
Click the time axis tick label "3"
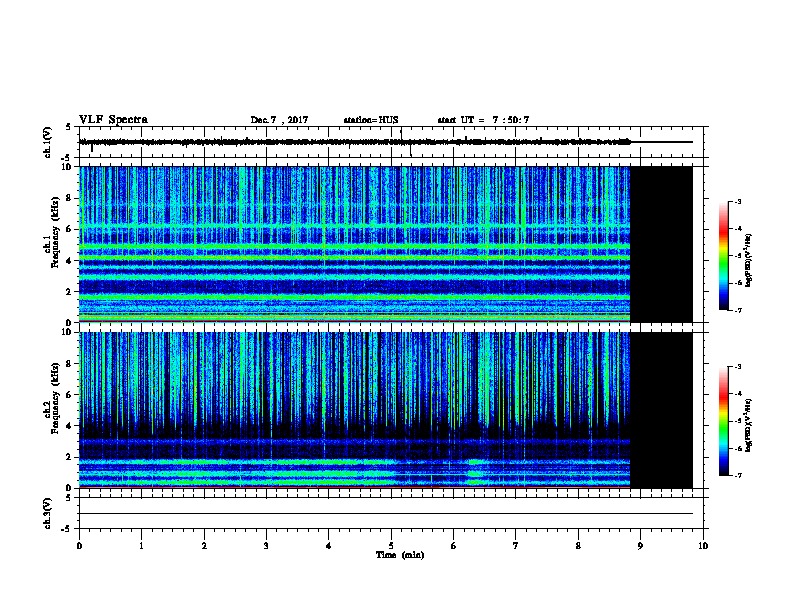266,545
